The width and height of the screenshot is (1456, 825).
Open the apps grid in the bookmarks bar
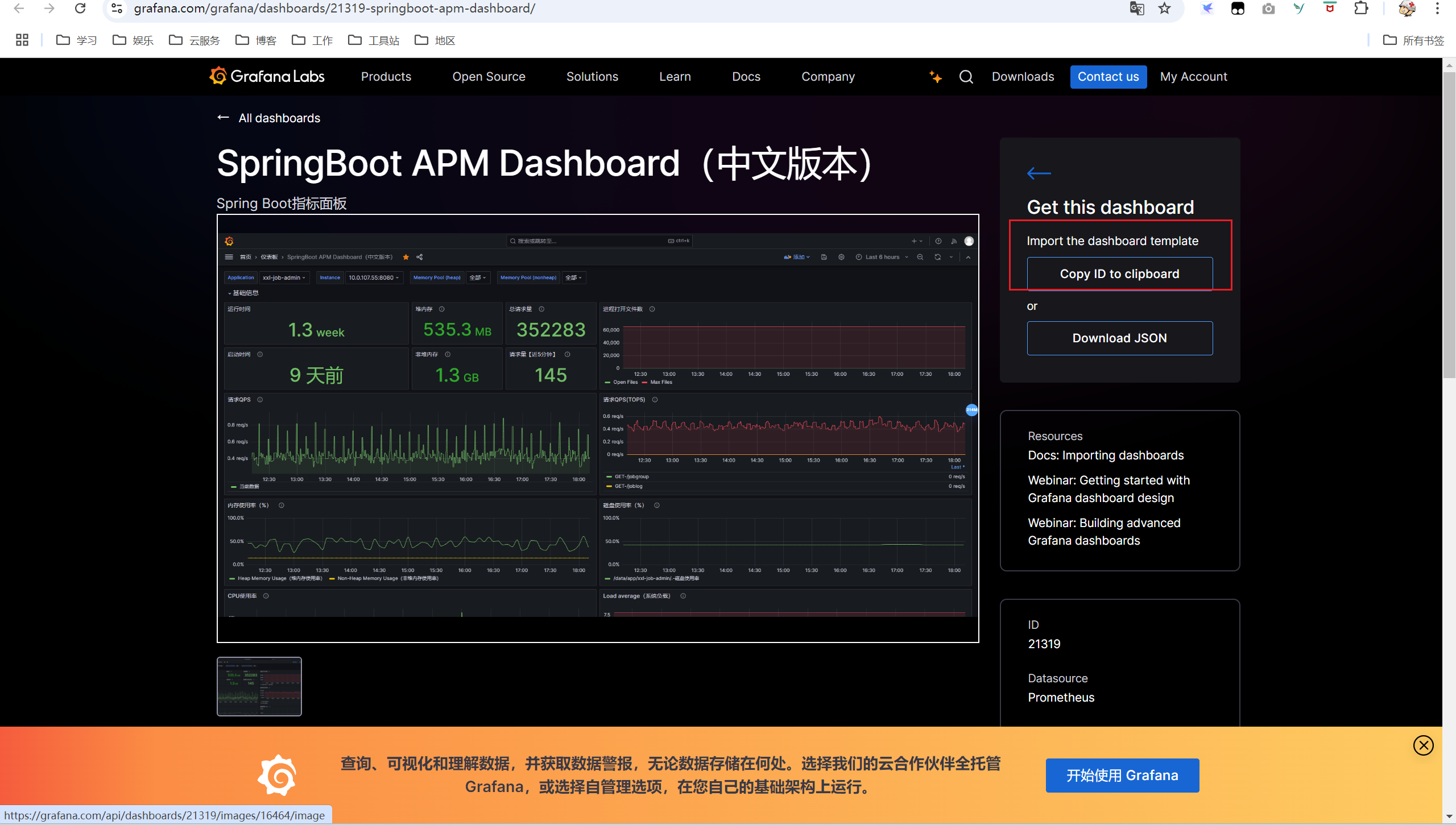(22, 40)
